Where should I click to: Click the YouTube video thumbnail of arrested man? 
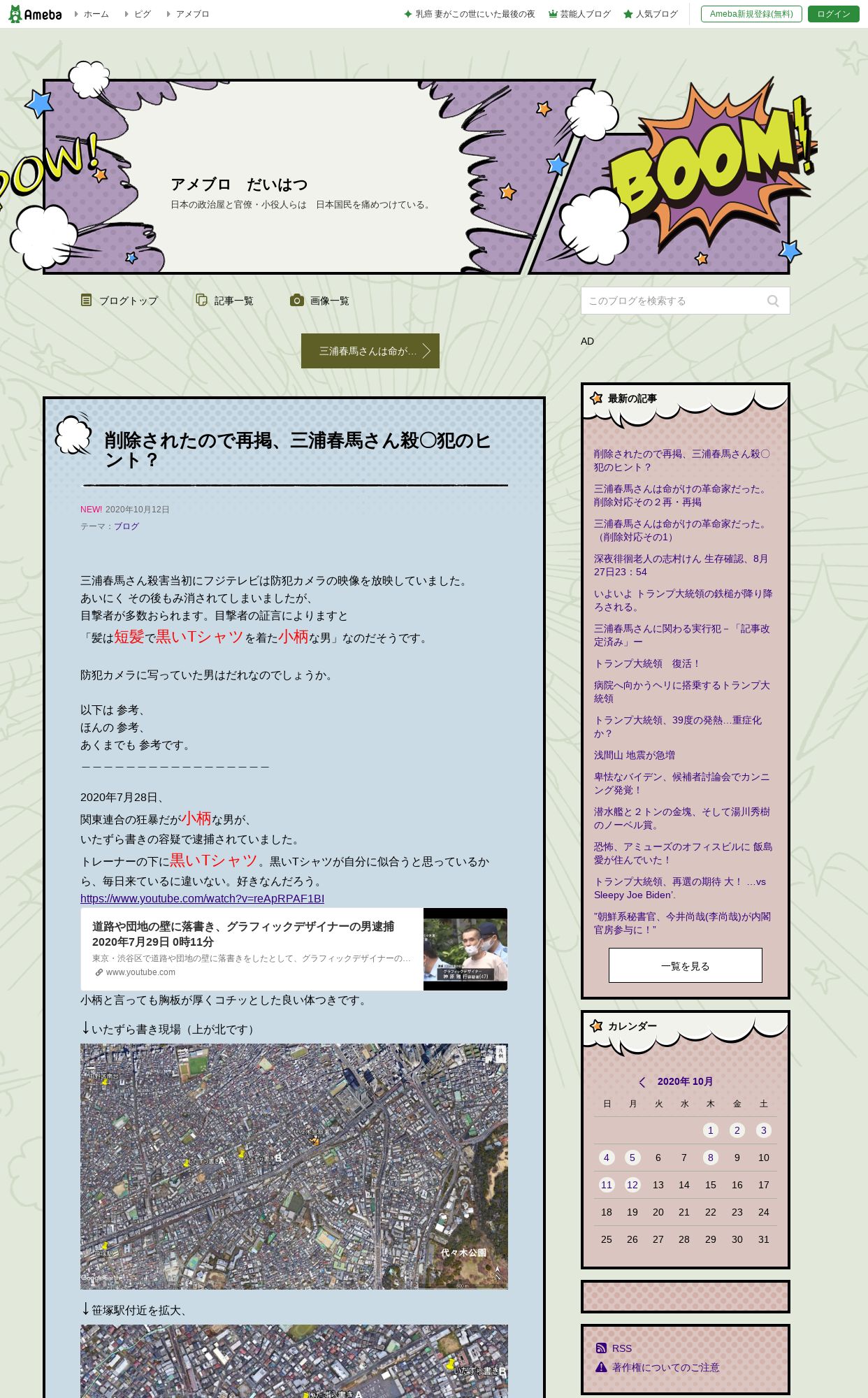point(465,949)
